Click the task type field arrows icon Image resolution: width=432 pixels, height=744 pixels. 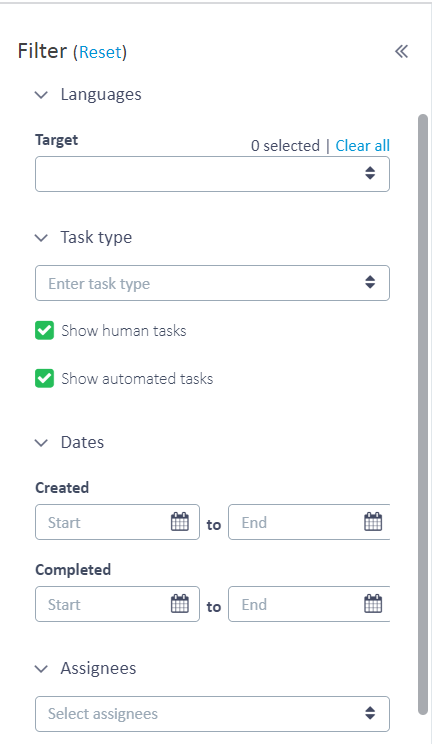370,282
